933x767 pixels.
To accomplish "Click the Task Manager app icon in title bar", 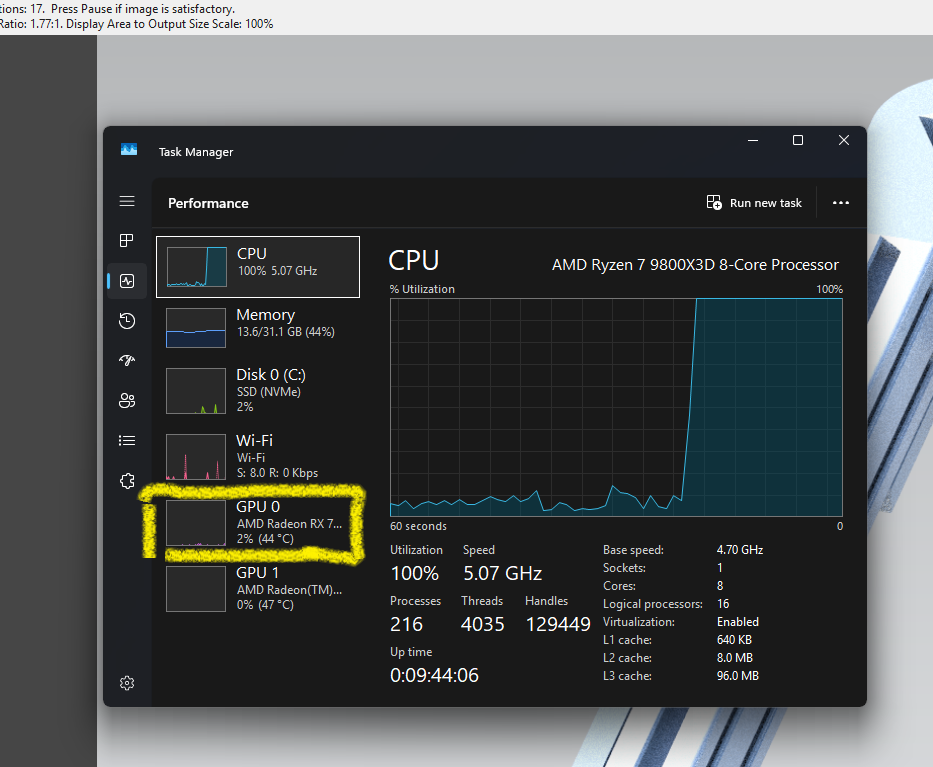I will pyautogui.click(x=129, y=149).
